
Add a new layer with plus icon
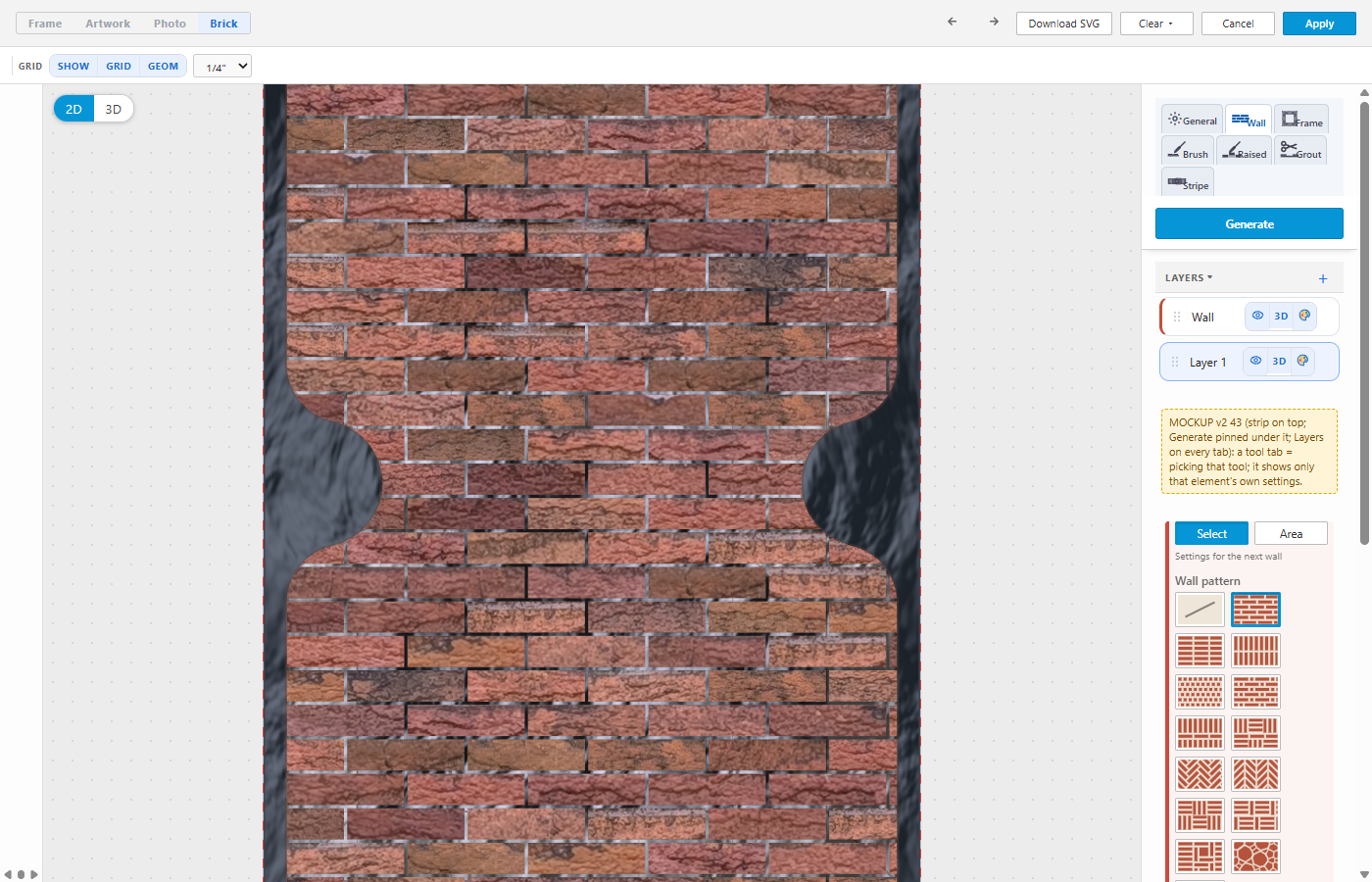coord(1323,278)
